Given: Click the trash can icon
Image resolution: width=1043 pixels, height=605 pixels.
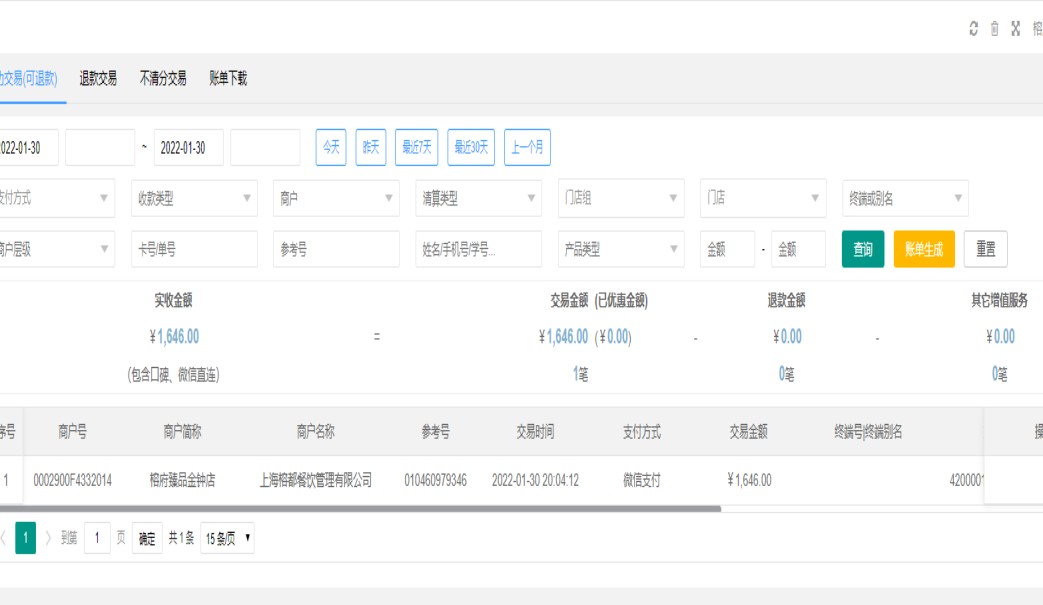Looking at the screenshot, I should 994,29.
